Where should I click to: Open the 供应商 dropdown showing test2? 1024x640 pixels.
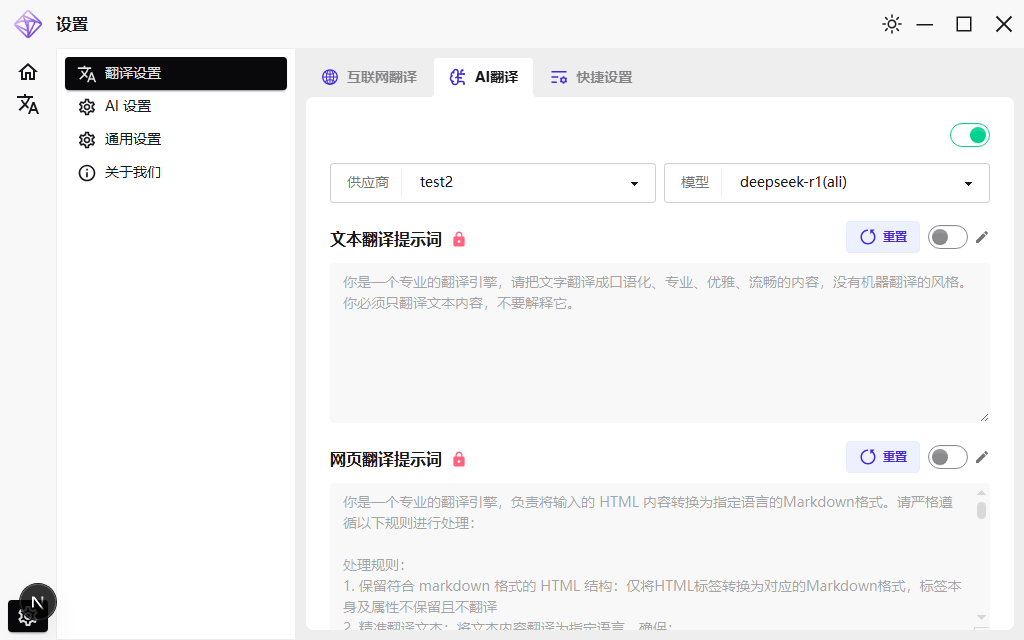[530, 183]
